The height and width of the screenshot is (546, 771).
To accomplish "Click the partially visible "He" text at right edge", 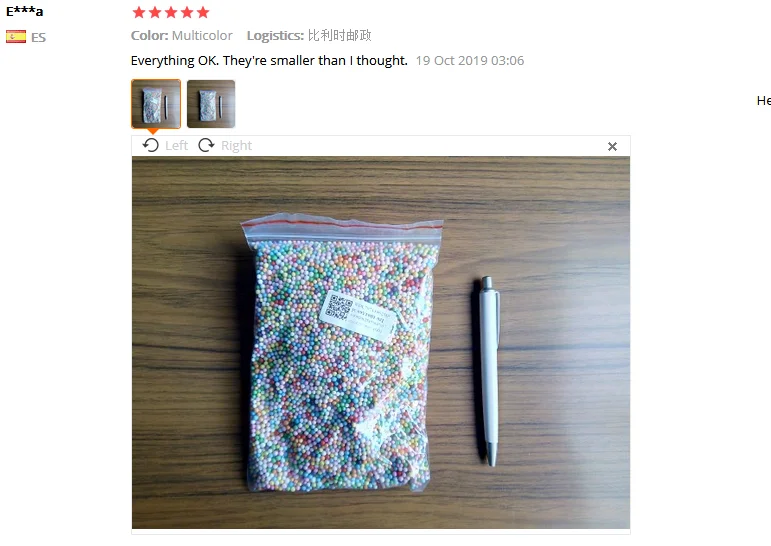I will pos(764,101).
